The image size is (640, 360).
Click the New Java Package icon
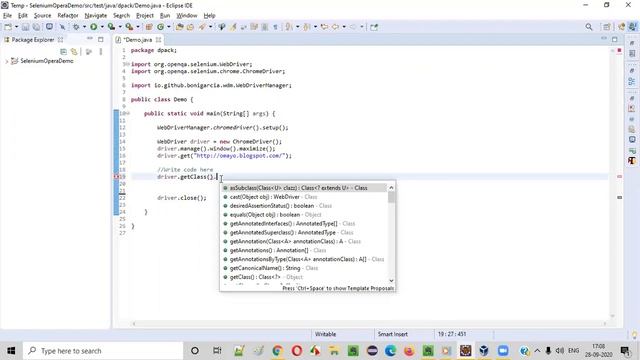pyautogui.click(x=149, y=27)
